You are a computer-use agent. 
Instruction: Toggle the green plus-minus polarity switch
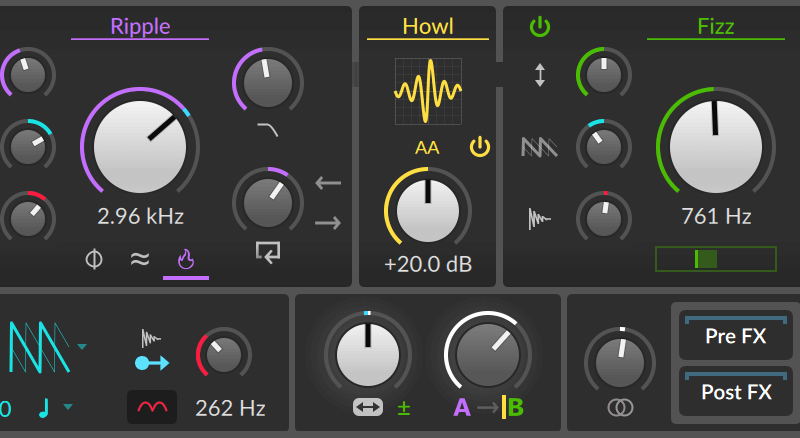(404, 407)
